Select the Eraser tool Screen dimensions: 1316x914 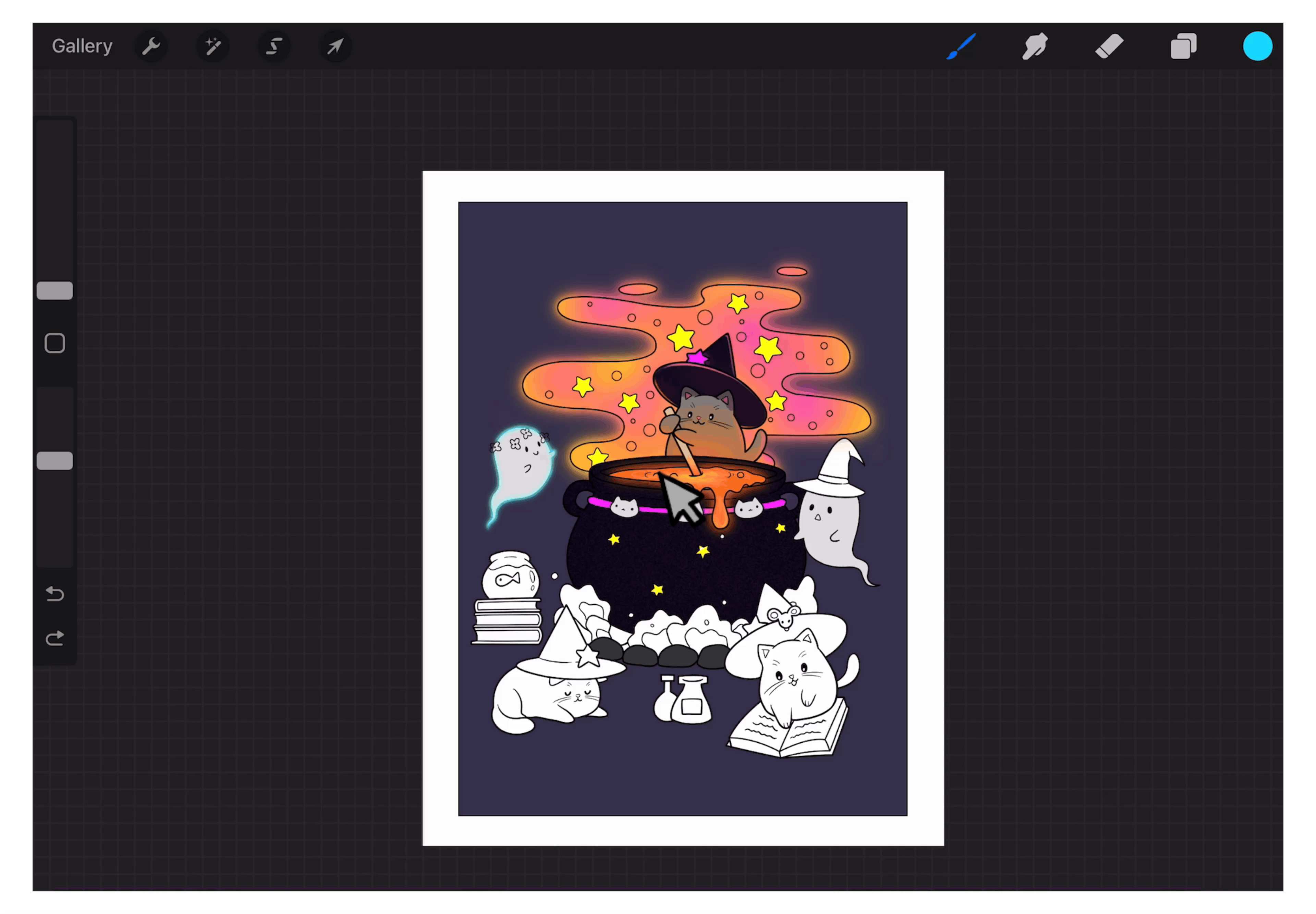coord(1109,46)
